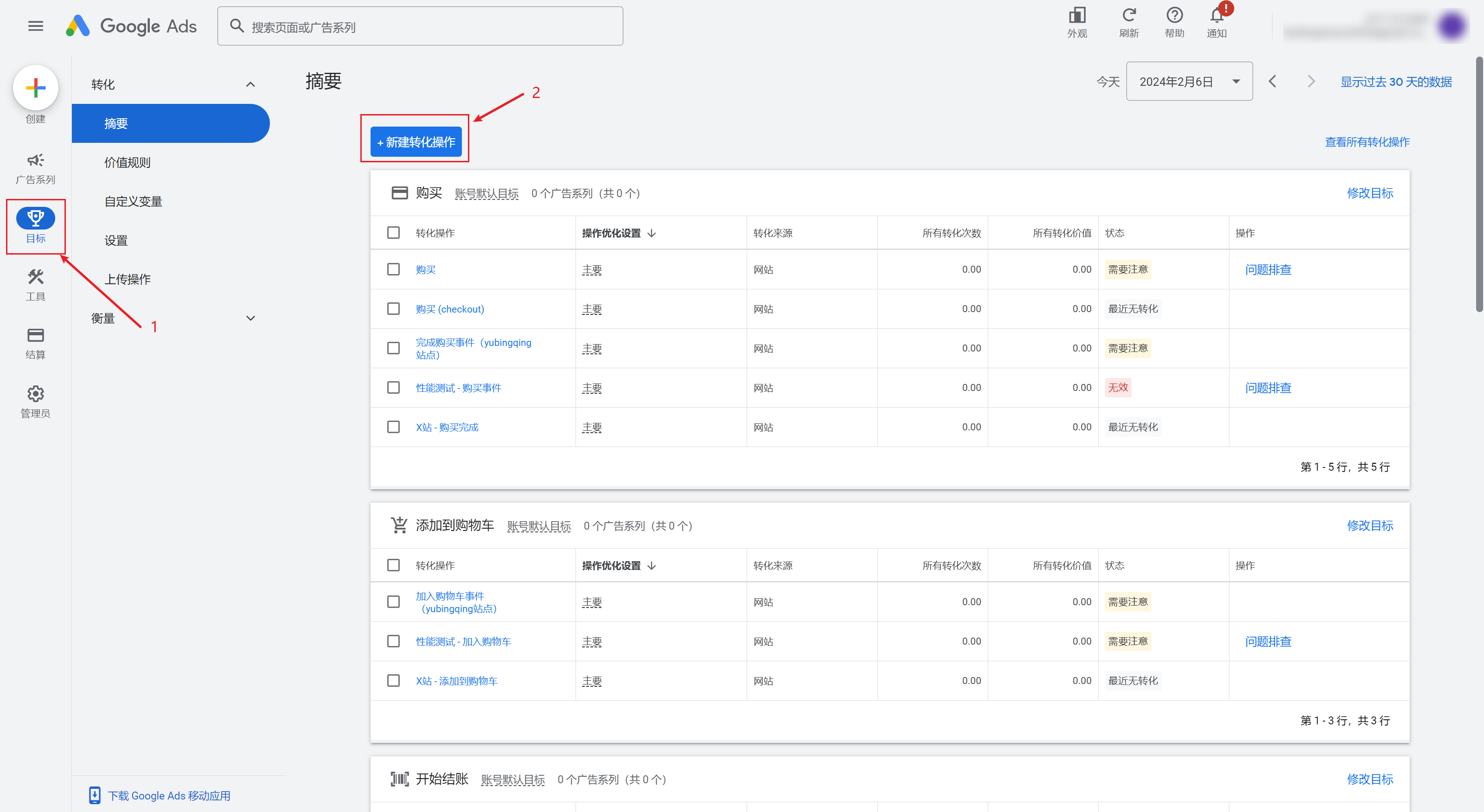1484x812 pixels.
Task: Click the 新建转化操作 button
Action: [416, 141]
